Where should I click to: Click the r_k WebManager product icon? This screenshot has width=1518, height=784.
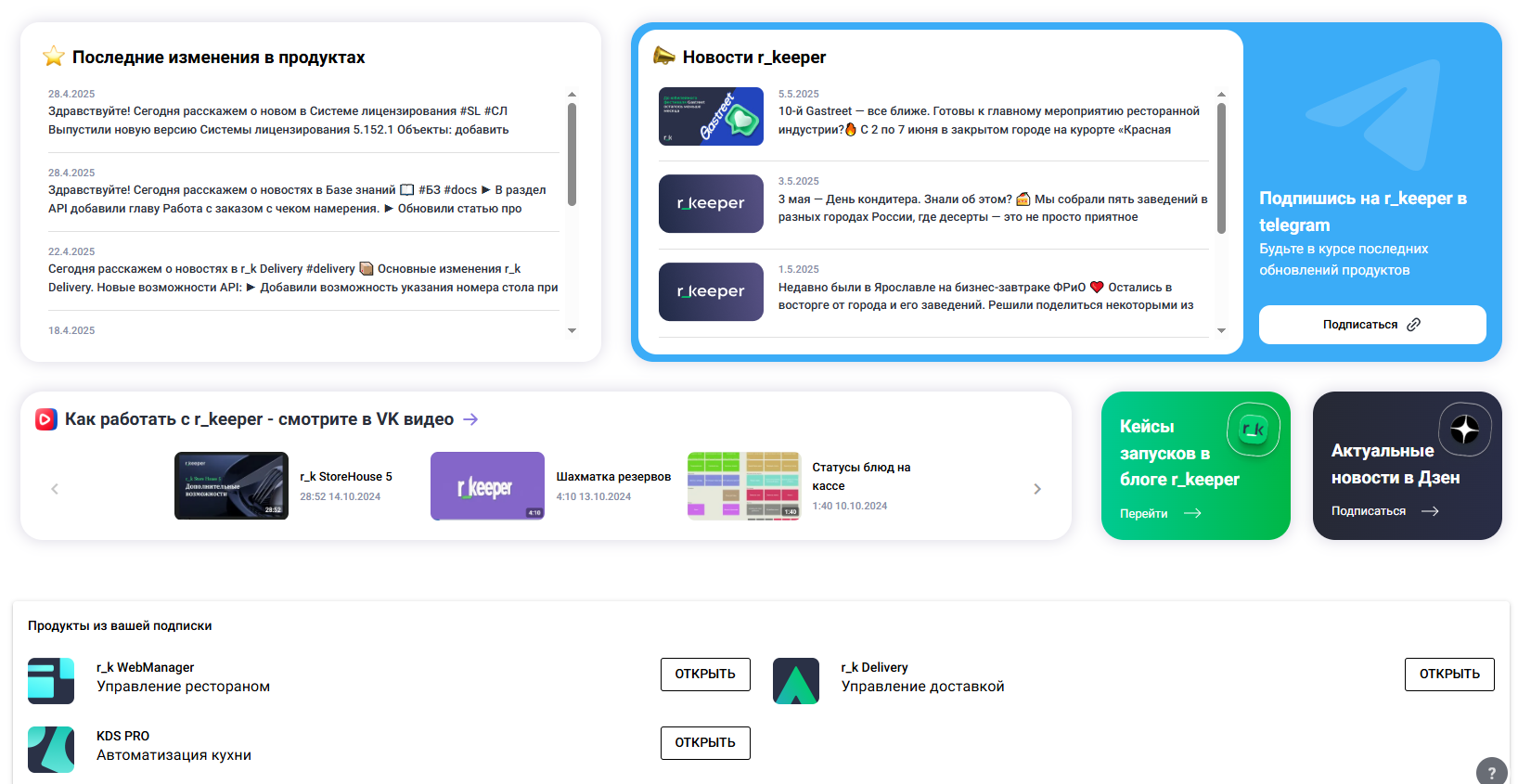click(x=51, y=681)
